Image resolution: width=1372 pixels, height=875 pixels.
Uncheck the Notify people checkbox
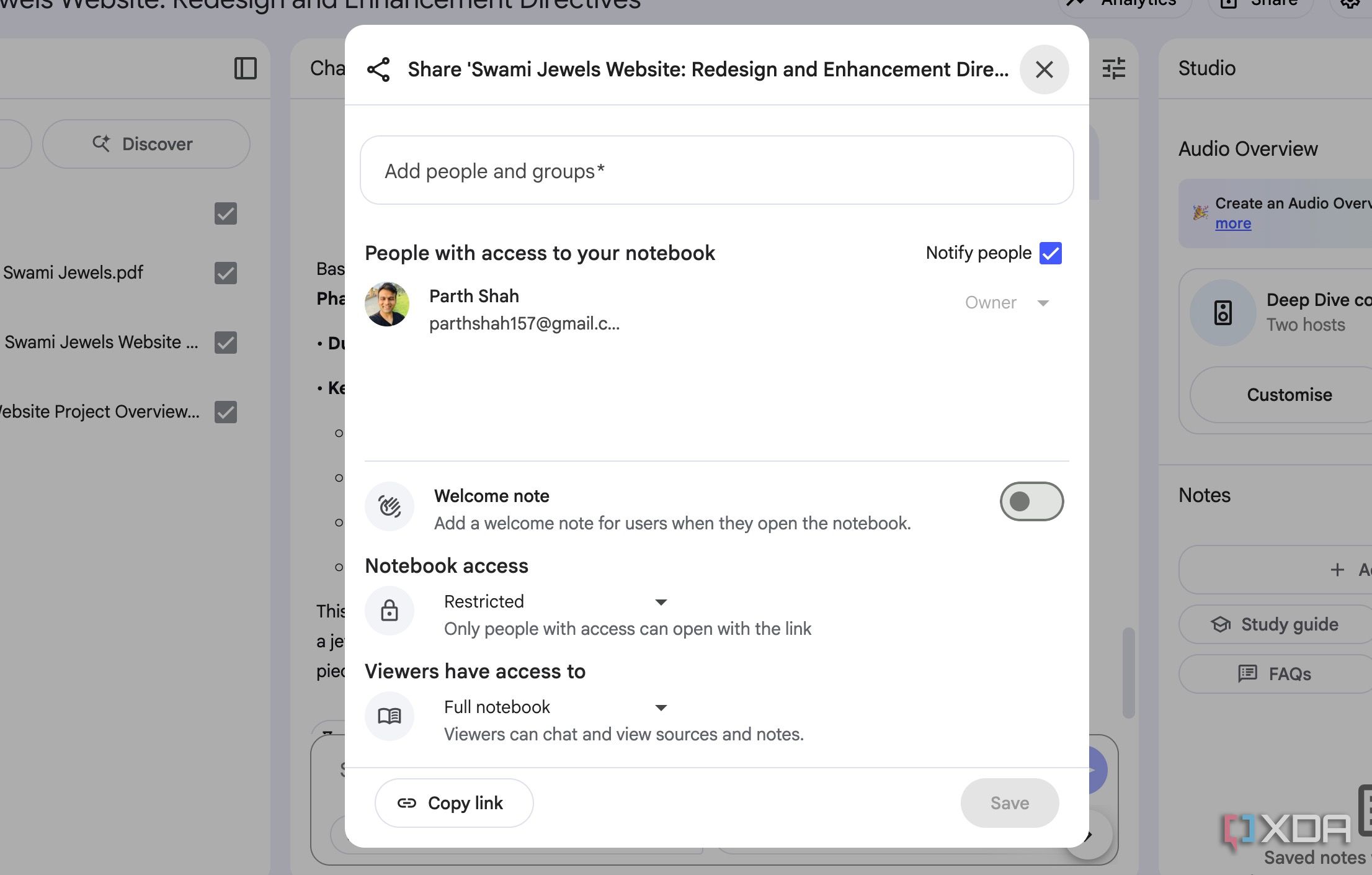1051,253
